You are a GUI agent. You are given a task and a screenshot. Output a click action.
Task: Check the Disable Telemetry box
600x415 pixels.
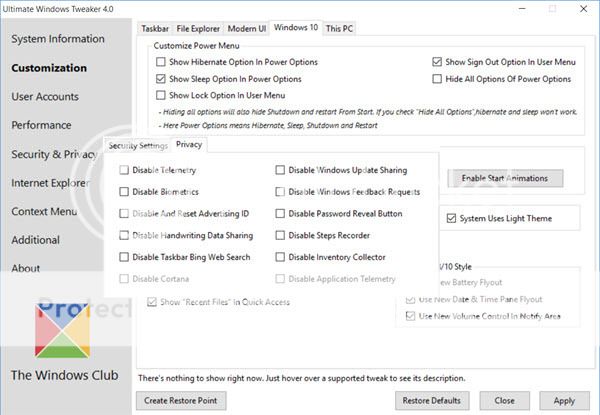click(124, 171)
